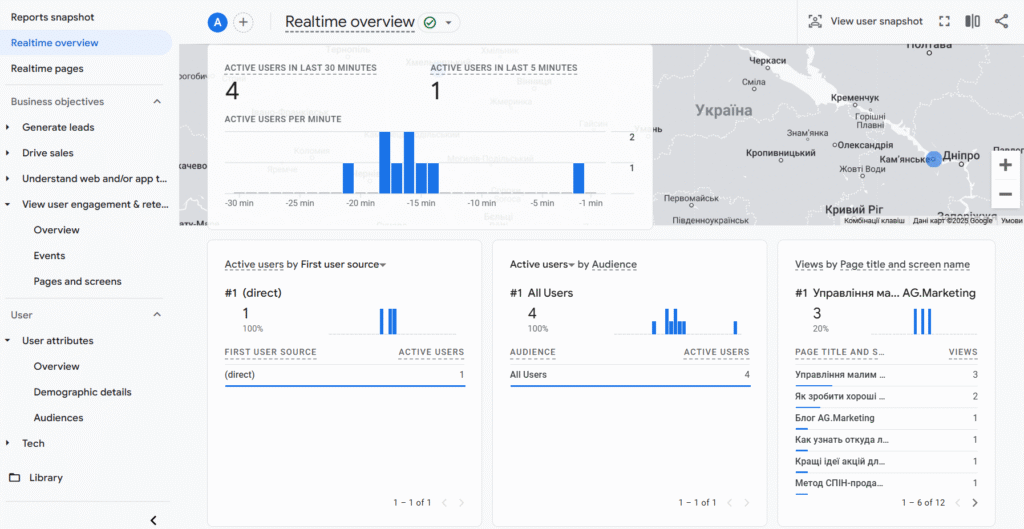Click the View user snapshot icon
1024x529 pixels.
(815, 22)
